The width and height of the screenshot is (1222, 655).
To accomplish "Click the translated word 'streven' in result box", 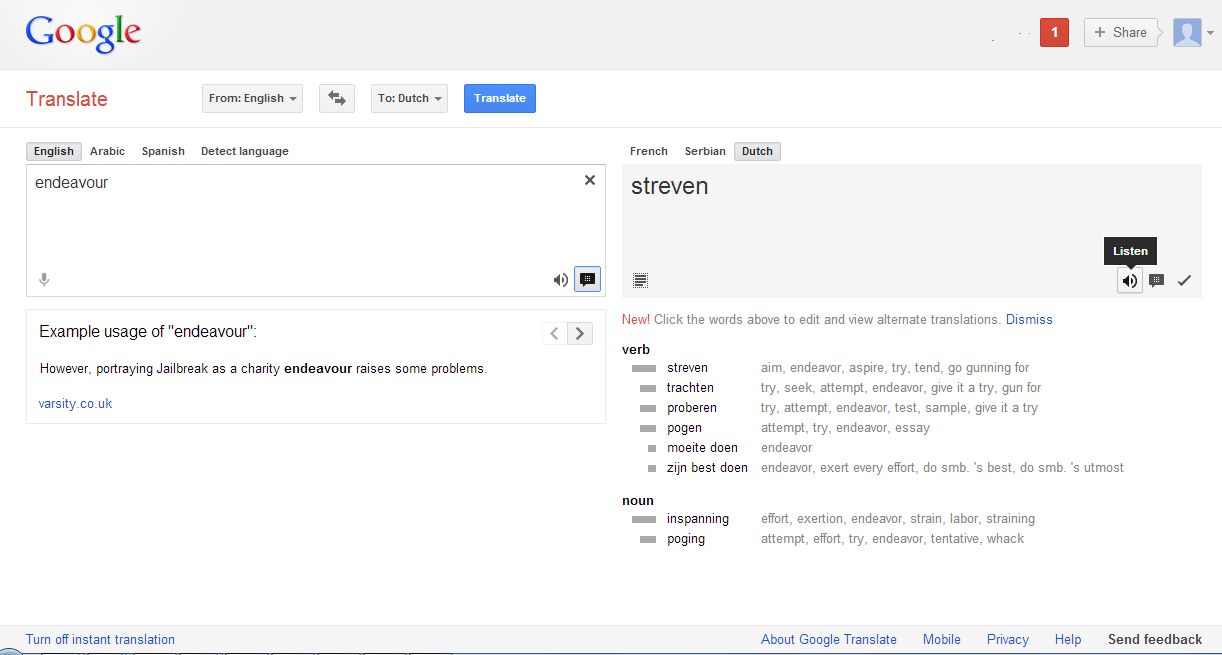I will 670,186.
